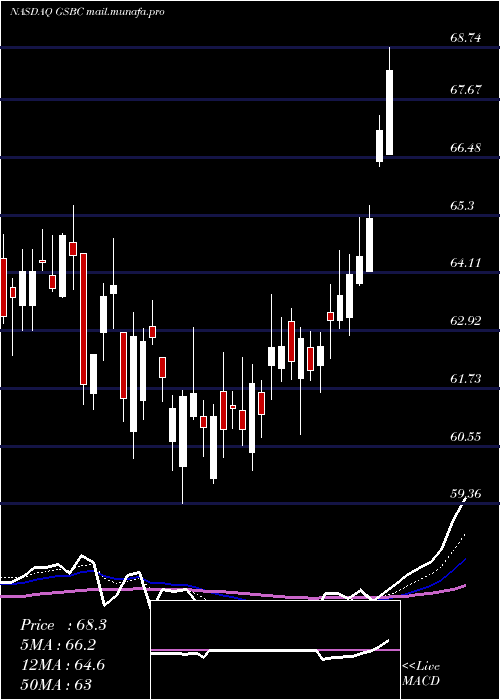
Task: Click the 59.36 price level label
Action: coord(466,494)
